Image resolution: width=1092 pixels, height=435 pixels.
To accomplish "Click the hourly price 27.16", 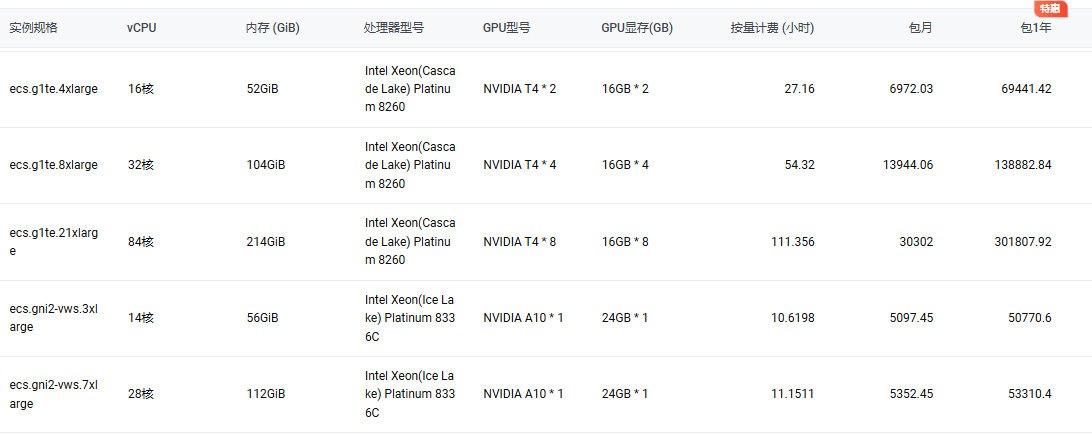I will coord(800,89).
